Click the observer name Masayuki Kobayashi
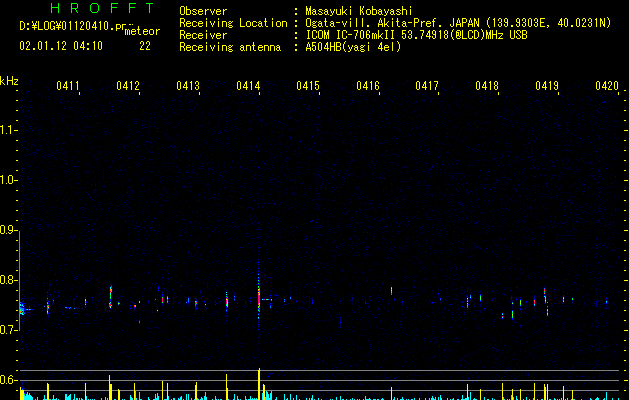This screenshot has width=629, height=400. [x=359, y=11]
